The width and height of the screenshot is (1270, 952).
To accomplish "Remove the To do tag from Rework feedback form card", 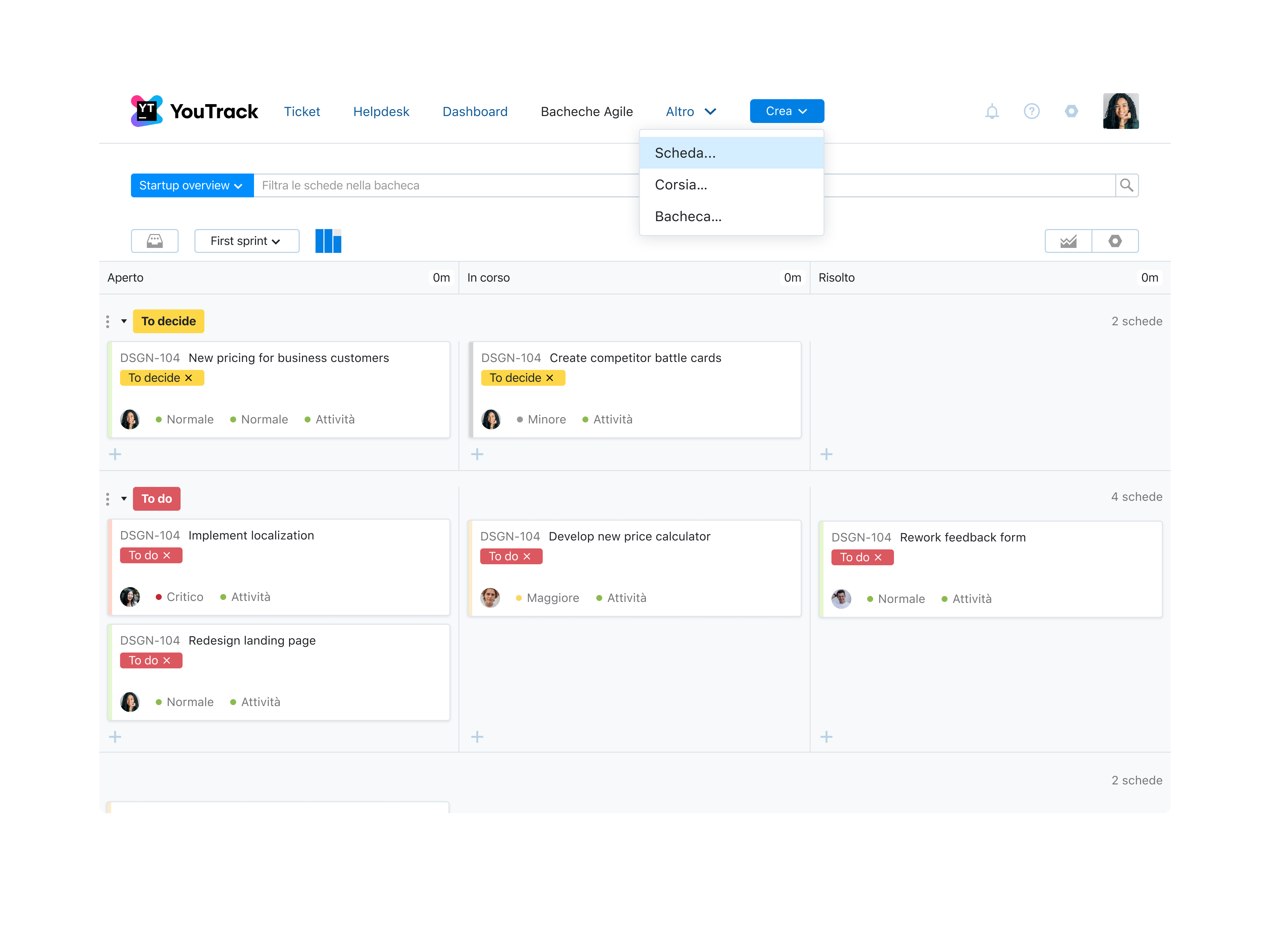I will click(x=878, y=557).
